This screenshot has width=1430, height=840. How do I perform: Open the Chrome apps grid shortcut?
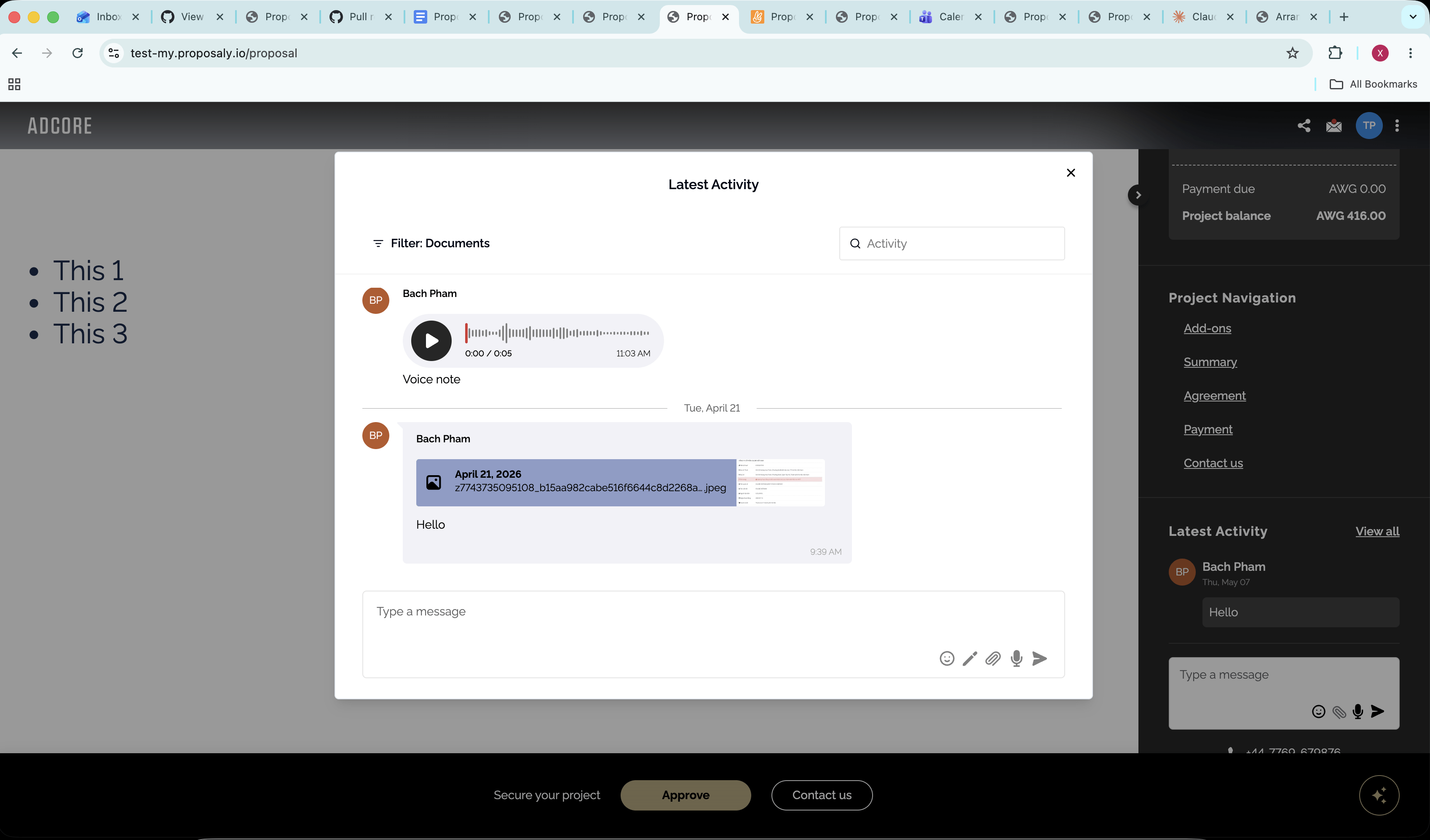pyautogui.click(x=14, y=85)
